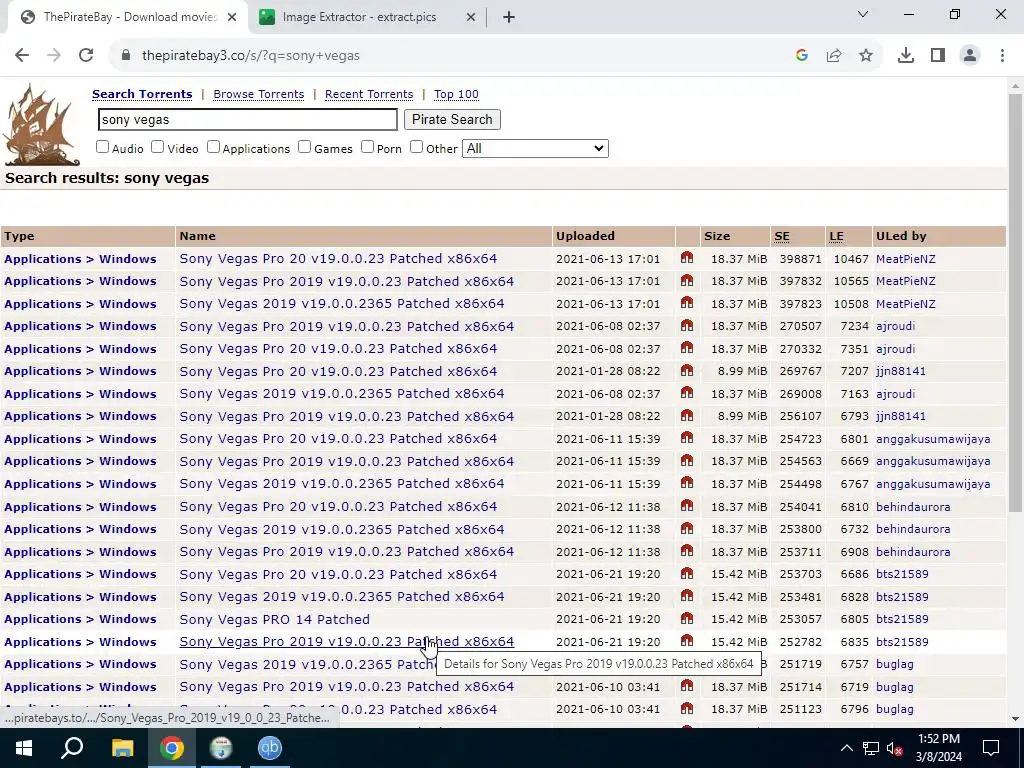Check the Applications filter checkbox
1024x768 pixels.
tap(214, 147)
